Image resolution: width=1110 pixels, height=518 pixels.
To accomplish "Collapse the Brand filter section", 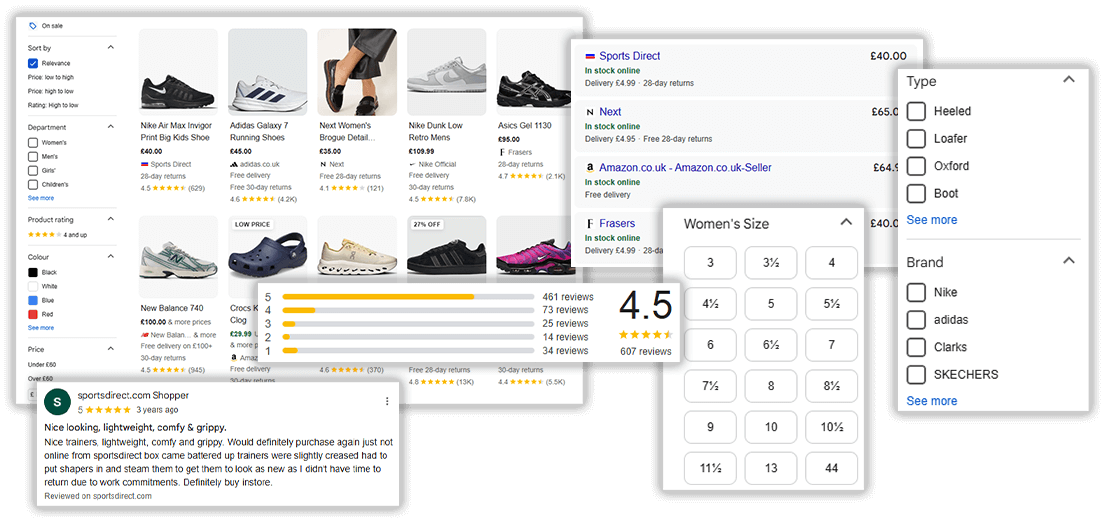I will [1069, 261].
